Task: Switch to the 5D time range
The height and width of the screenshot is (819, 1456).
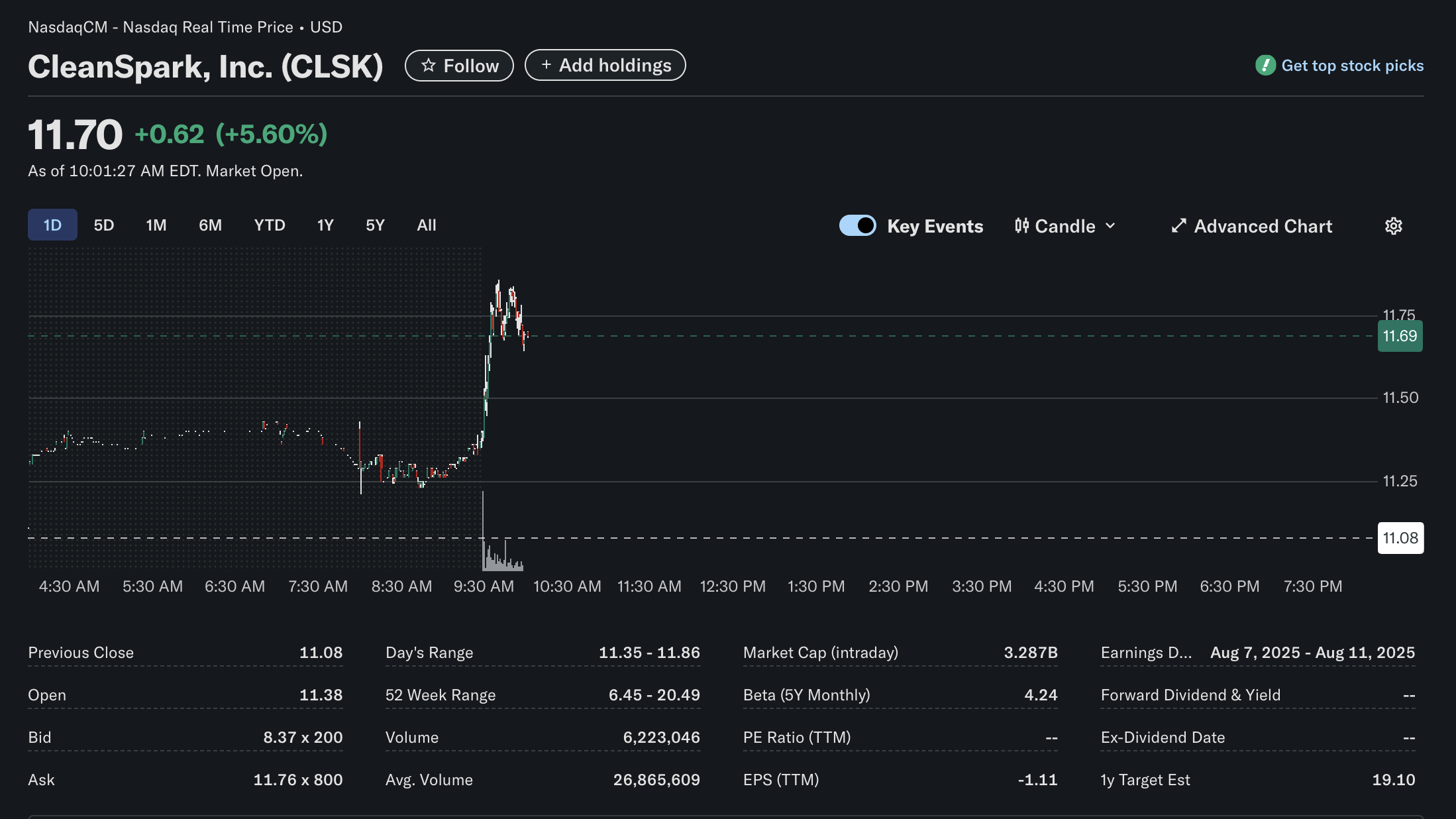Action: point(104,225)
